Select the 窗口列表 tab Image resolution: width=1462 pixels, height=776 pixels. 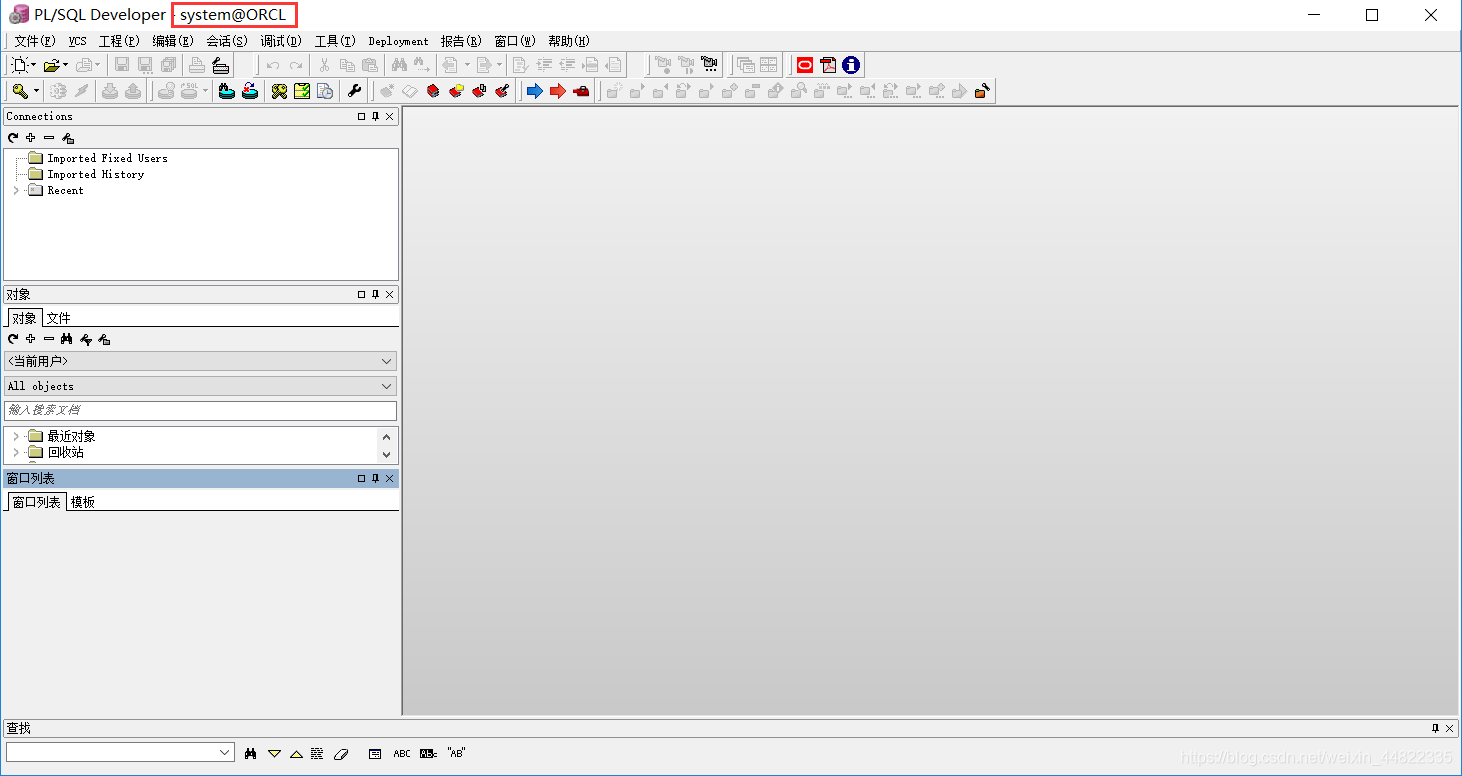[x=36, y=502]
